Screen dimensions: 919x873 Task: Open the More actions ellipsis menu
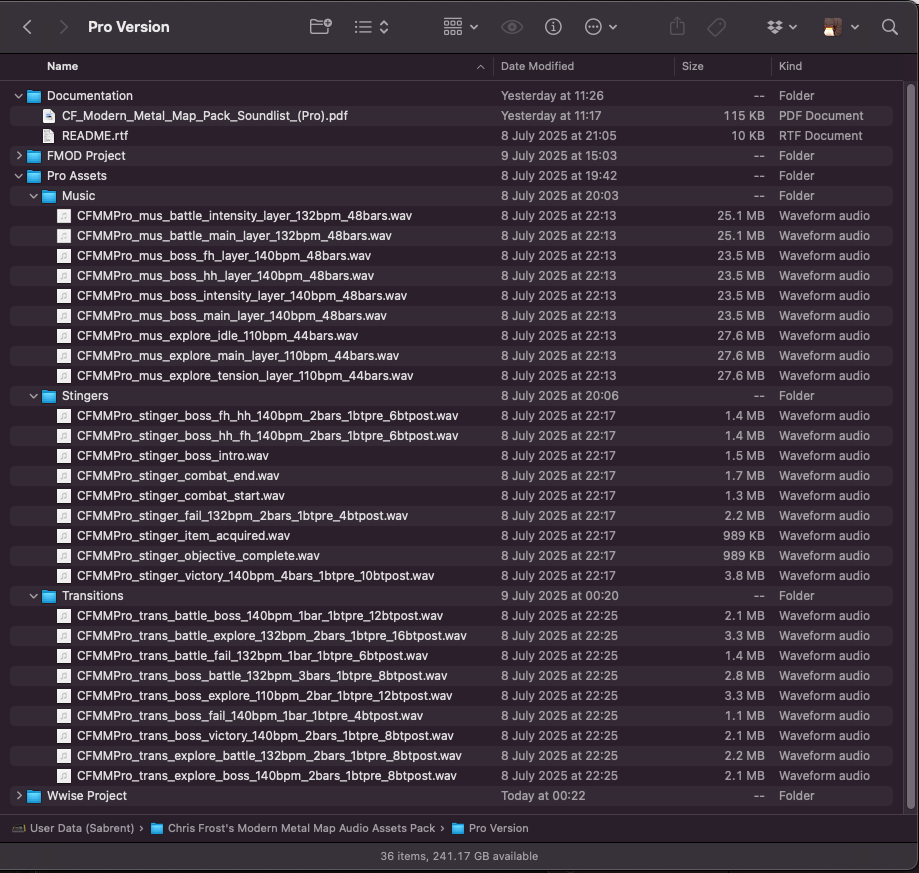click(x=600, y=27)
